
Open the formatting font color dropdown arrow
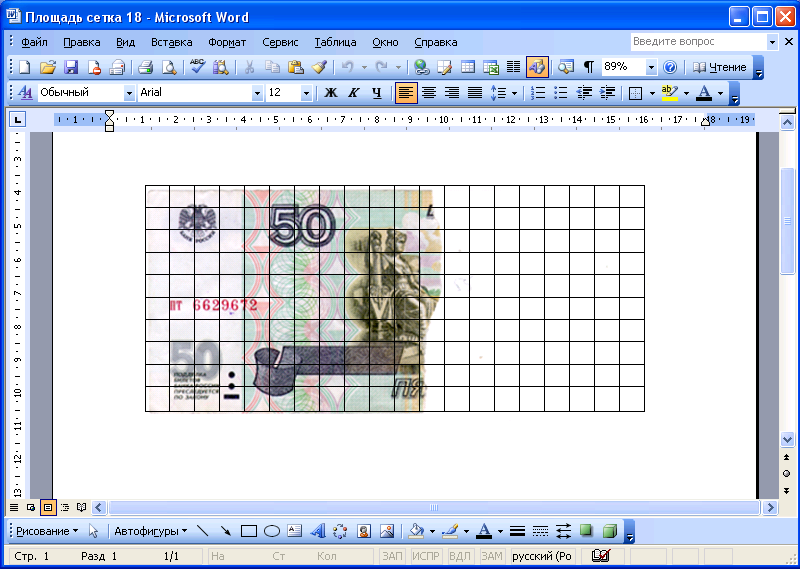tap(720, 93)
